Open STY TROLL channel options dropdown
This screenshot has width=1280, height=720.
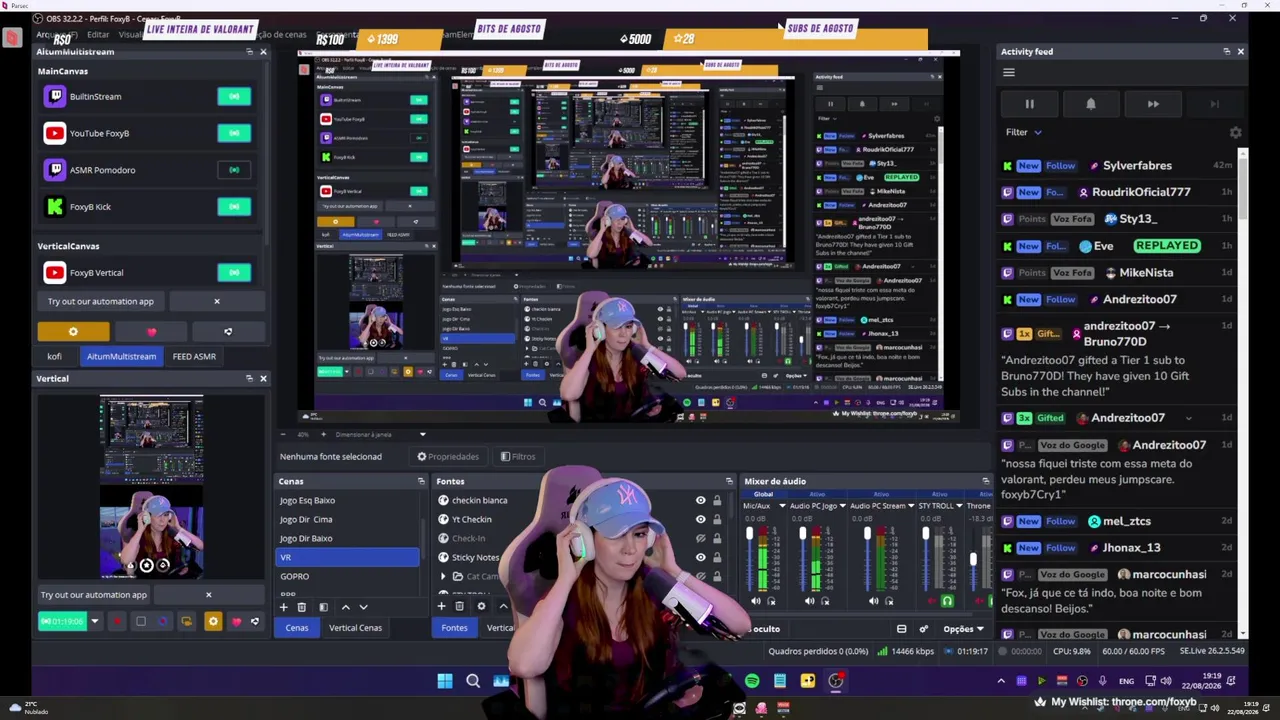pyautogui.click(x=959, y=506)
